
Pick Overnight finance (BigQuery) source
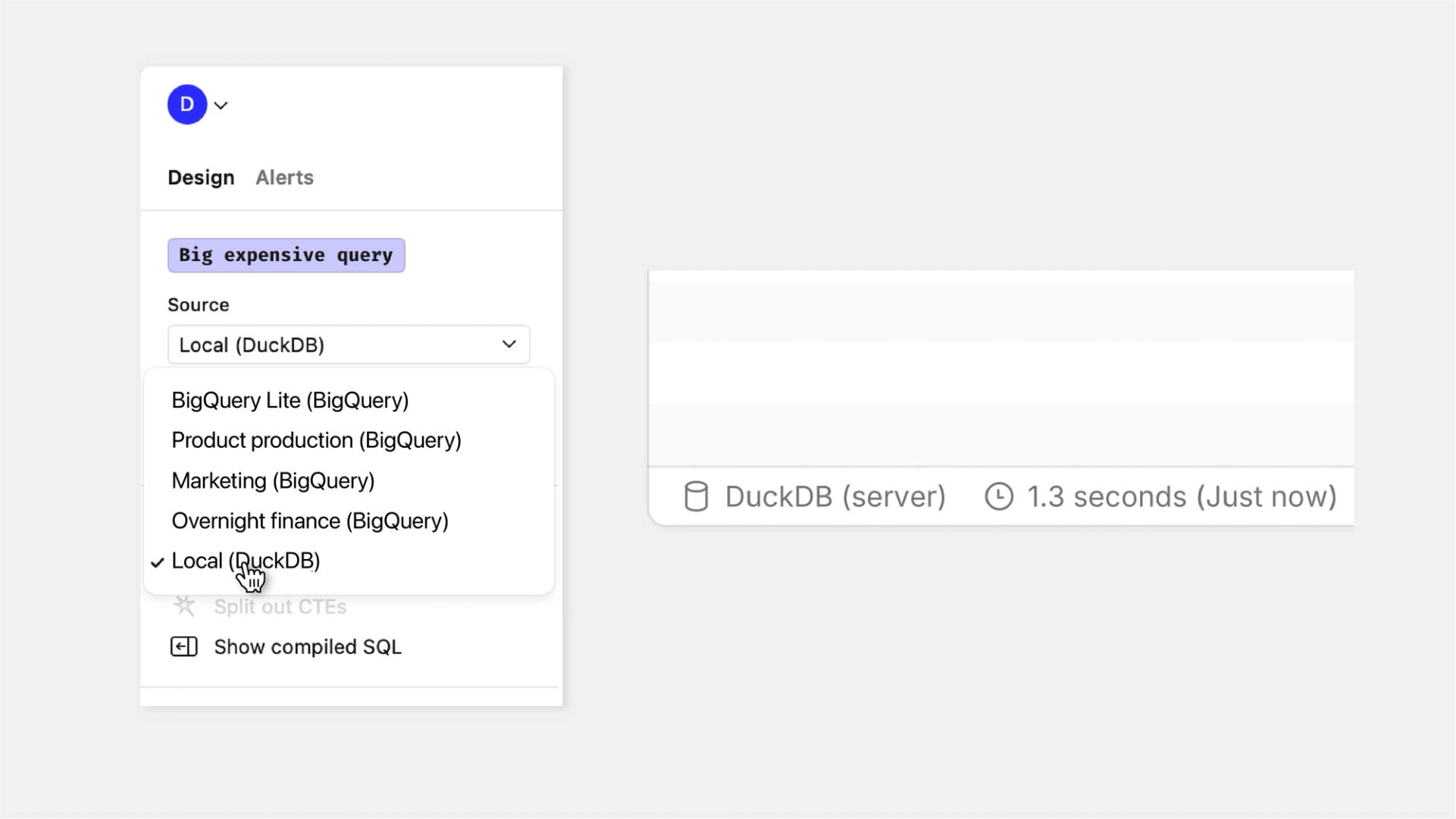pos(309,520)
